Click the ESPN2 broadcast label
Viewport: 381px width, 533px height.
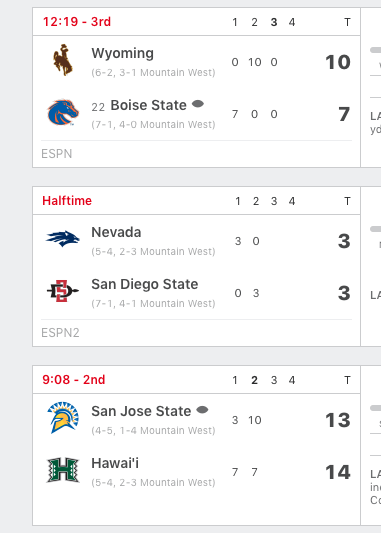click(x=60, y=333)
